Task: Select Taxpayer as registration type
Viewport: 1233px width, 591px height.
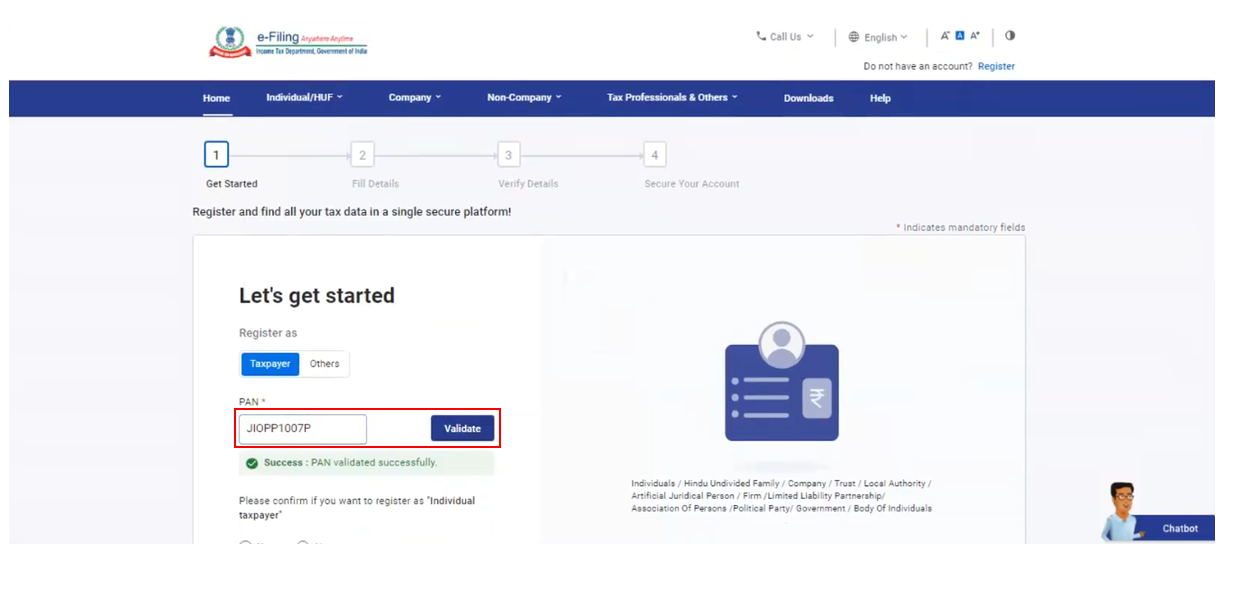Action: [270, 364]
